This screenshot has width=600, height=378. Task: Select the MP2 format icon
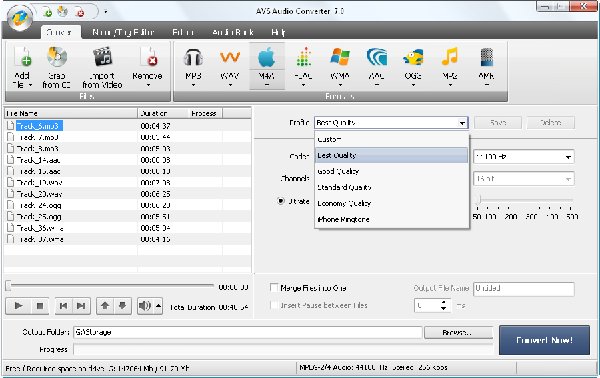(x=450, y=58)
